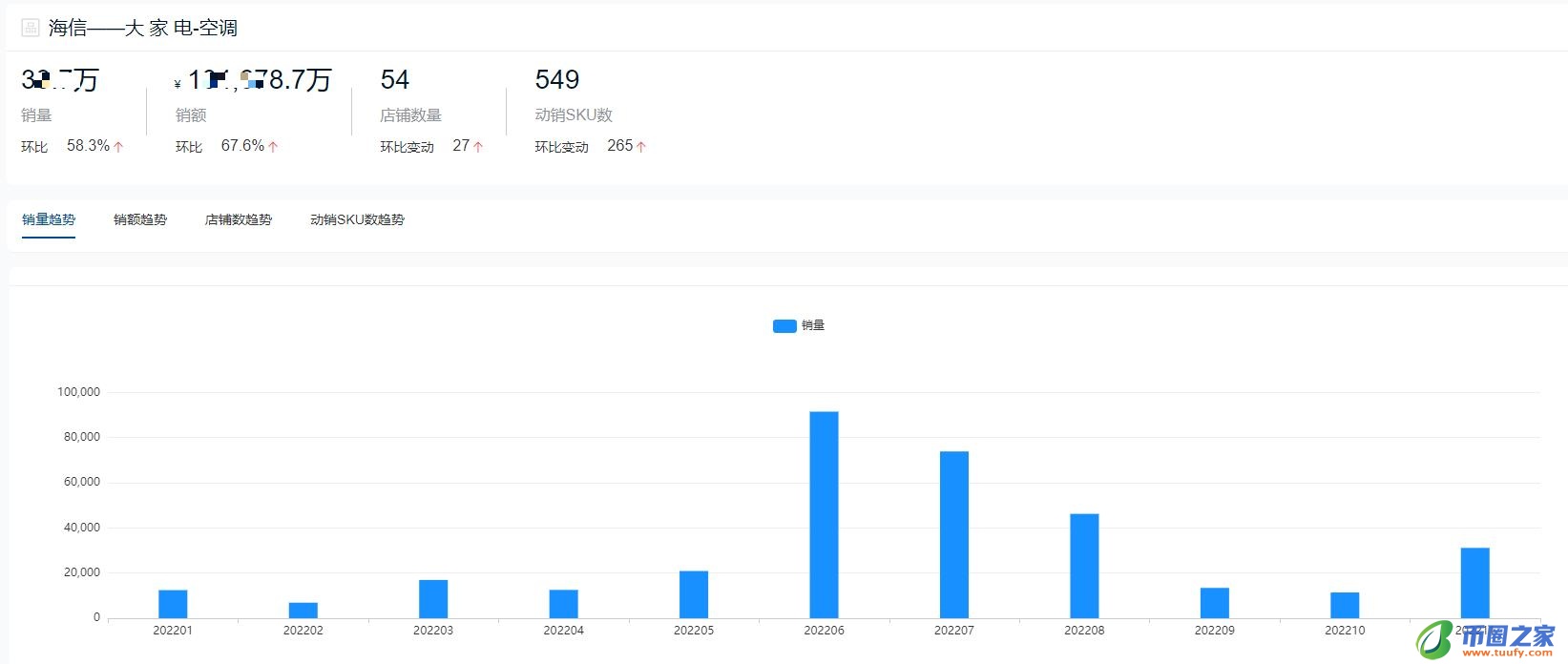Click the 67.6% 环比 value
The image size is (1568, 664).
click(x=242, y=146)
